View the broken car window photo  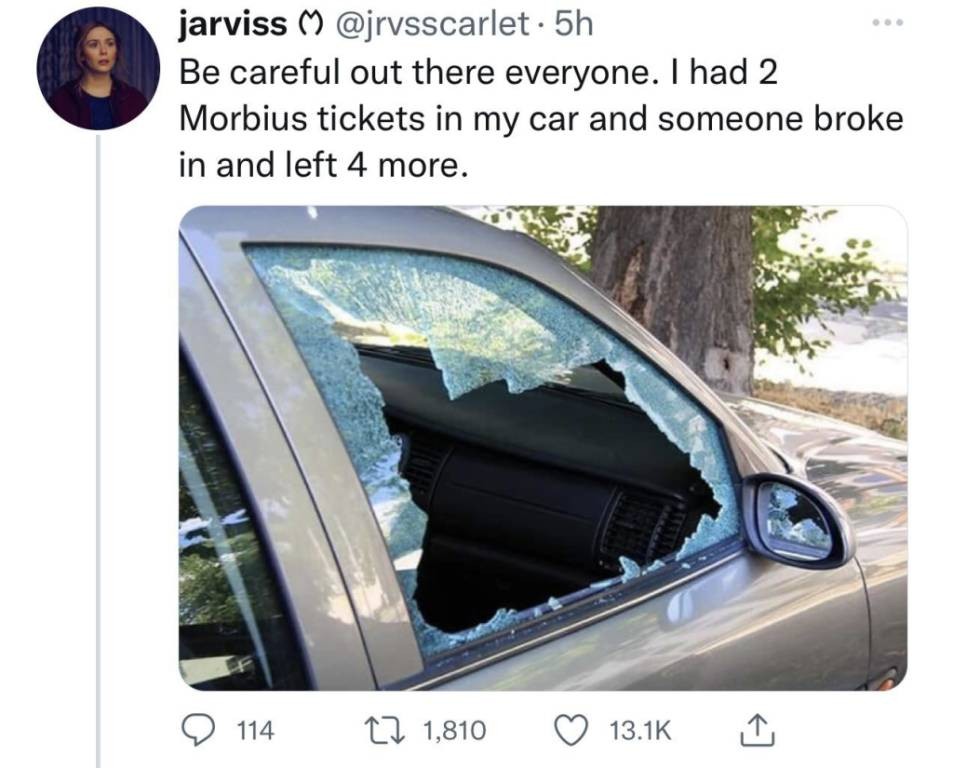point(543,448)
